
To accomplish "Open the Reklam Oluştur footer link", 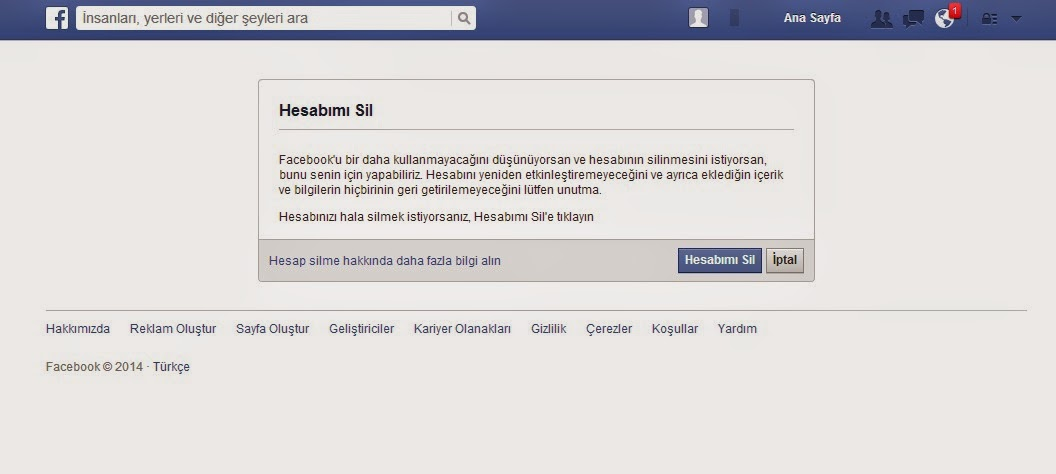I will click(x=173, y=329).
